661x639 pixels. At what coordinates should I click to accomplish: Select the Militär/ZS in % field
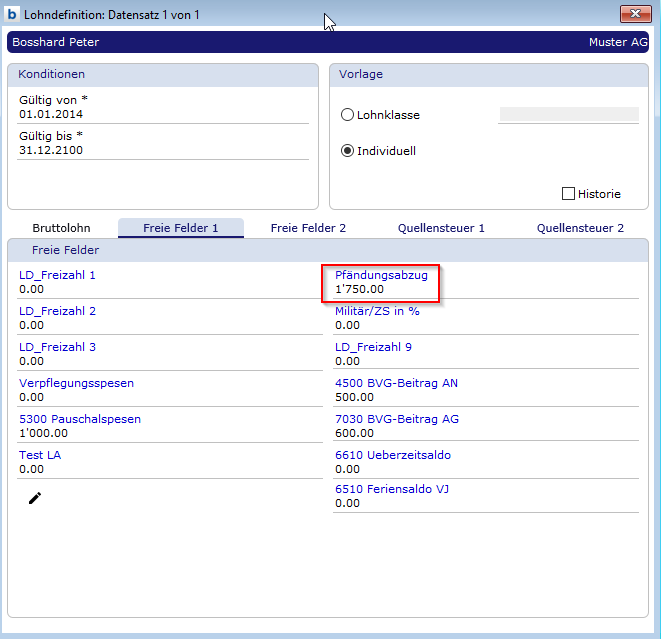(x=485, y=325)
